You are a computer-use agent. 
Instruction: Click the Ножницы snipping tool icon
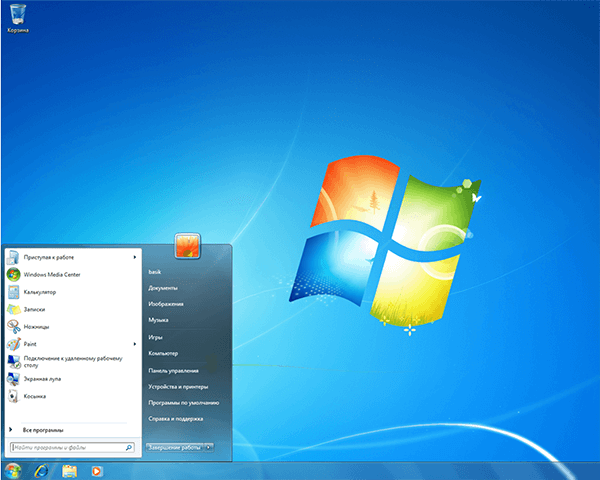tap(13, 327)
